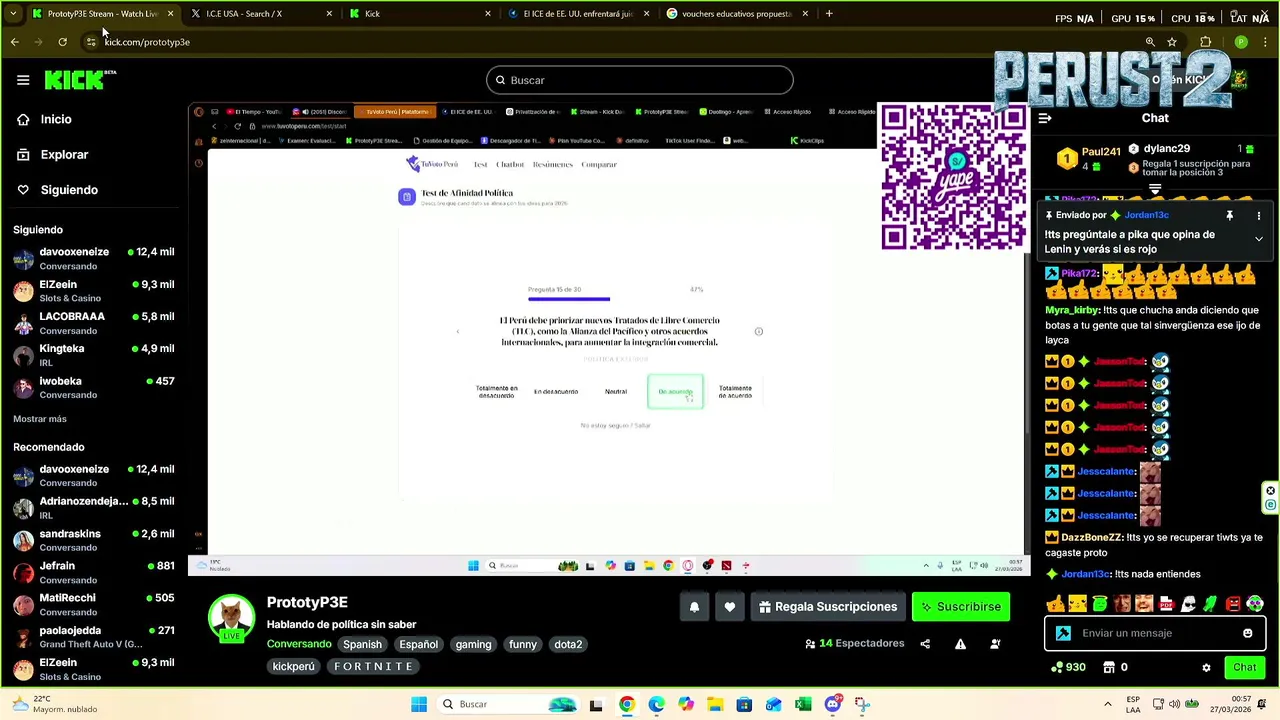Screen dimensions: 1280x720
Task: Reload the page with the refresh icon
Action: [62, 42]
